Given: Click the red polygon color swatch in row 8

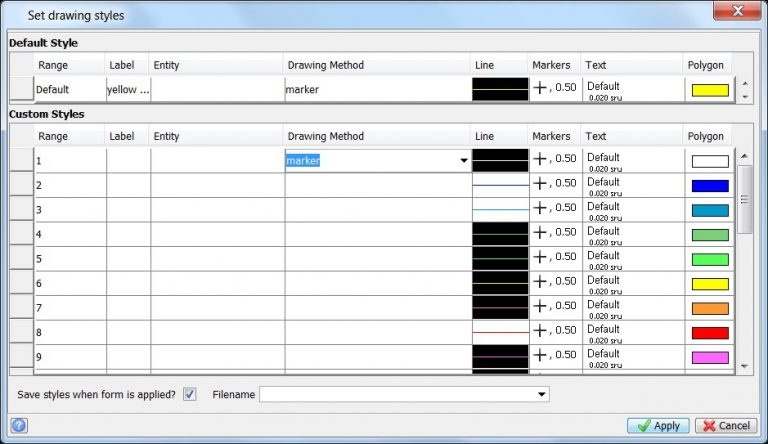Looking at the screenshot, I should click(710, 332).
